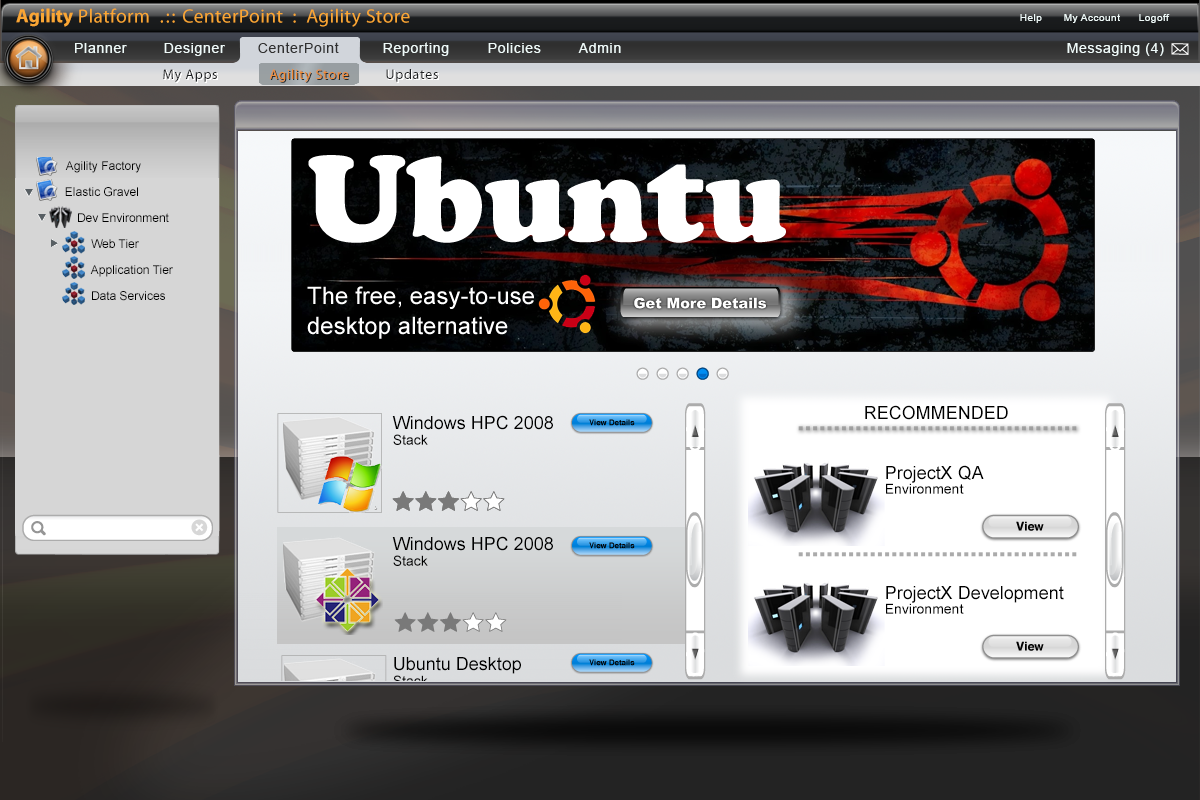Image resolution: width=1200 pixels, height=800 pixels.
Task: Click down arrow of Recommended scrollbar
Action: (1115, 655)
